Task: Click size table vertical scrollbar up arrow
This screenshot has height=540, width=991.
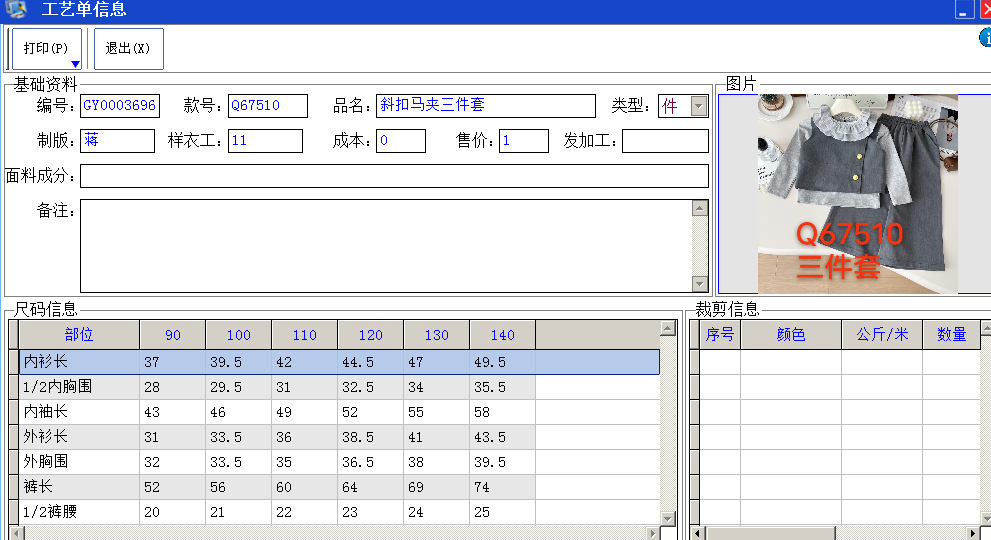Action: (668, 328)
